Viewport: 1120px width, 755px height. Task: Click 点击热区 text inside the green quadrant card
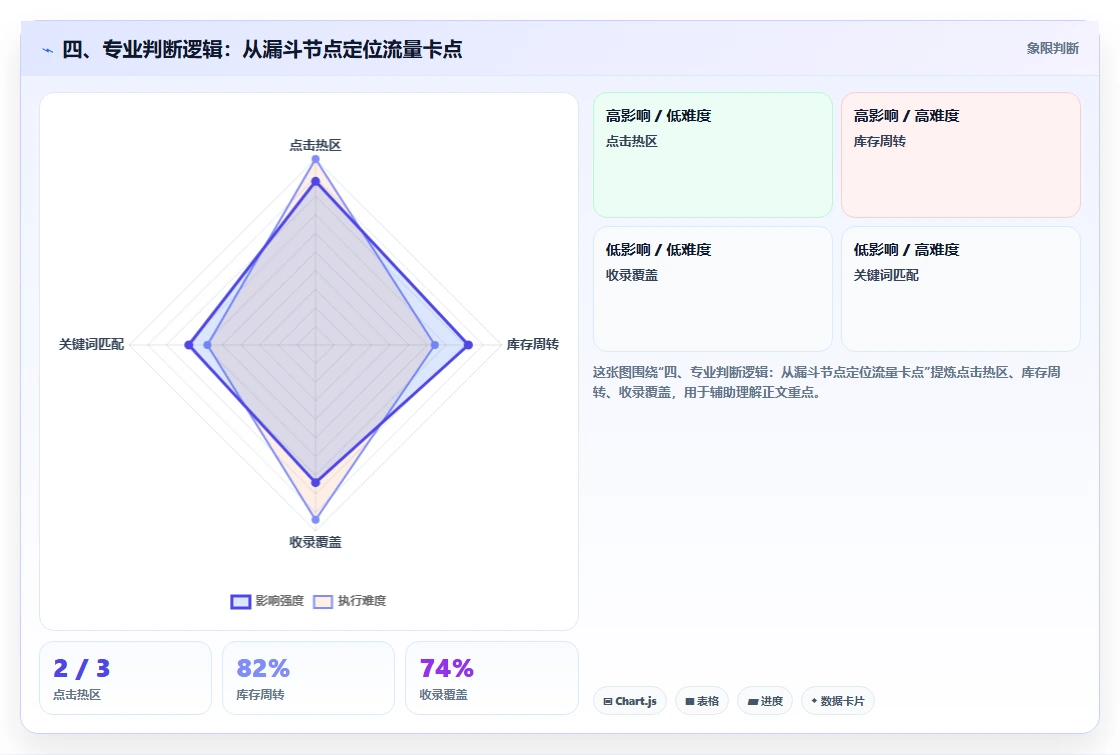click(x=631, y=141)
